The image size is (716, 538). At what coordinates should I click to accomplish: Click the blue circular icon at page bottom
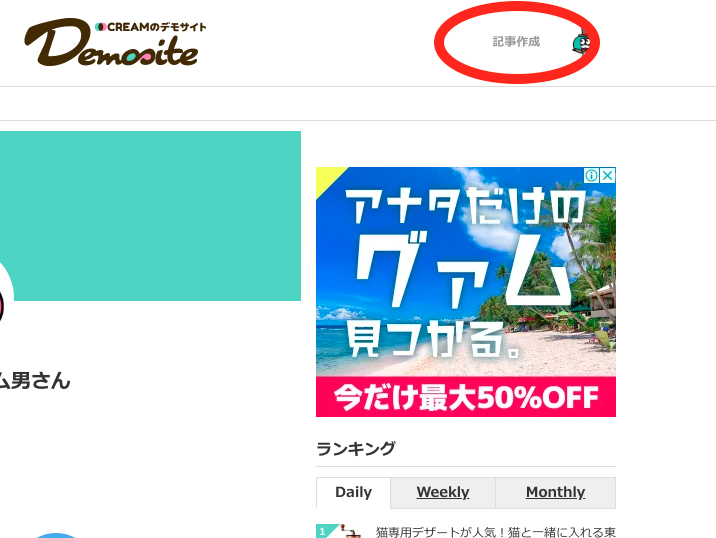point(56,535)
